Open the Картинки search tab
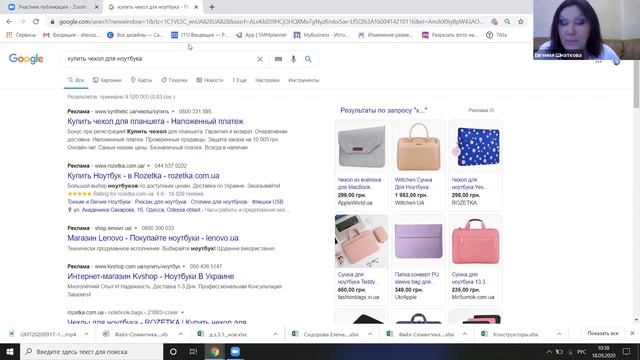Screen dimensions: 640x360 [x=107, y=80]
